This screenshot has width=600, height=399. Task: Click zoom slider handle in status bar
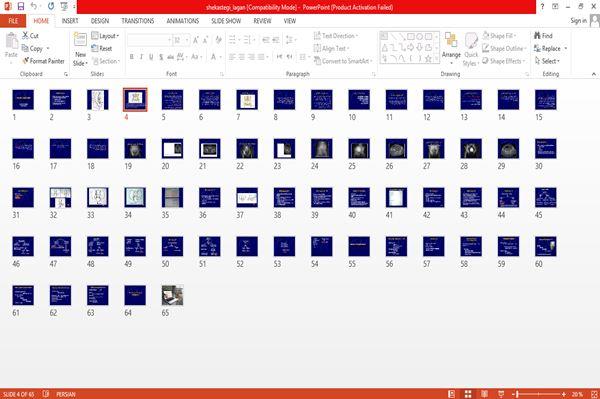[517, 394]
